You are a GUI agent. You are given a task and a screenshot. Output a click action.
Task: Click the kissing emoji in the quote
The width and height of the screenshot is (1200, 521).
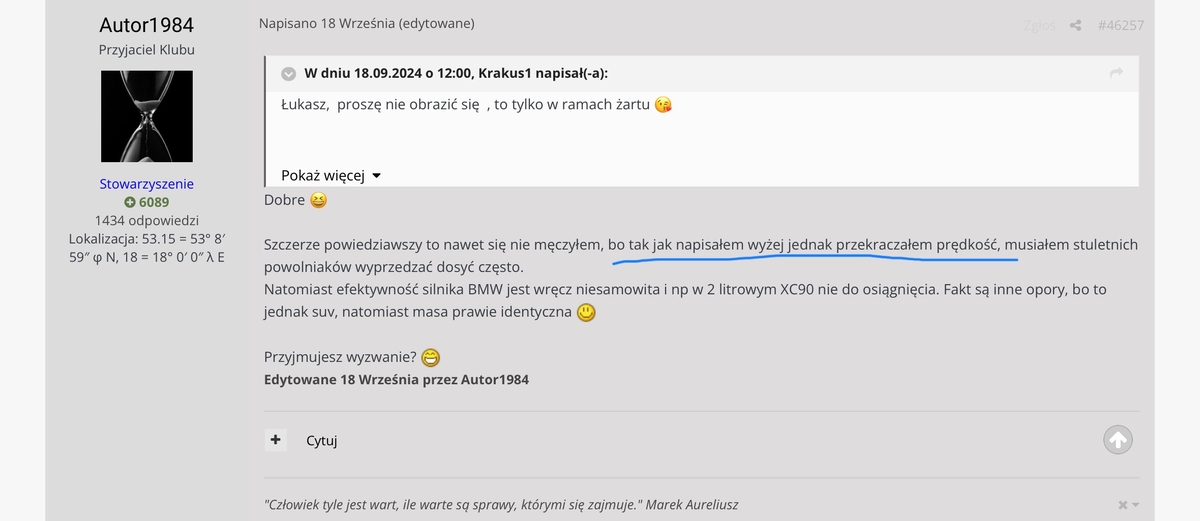[663, 105]
